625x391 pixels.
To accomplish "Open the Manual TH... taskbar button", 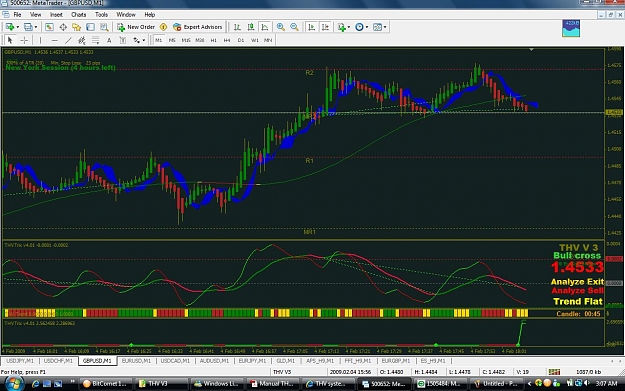I will [273, 384].
